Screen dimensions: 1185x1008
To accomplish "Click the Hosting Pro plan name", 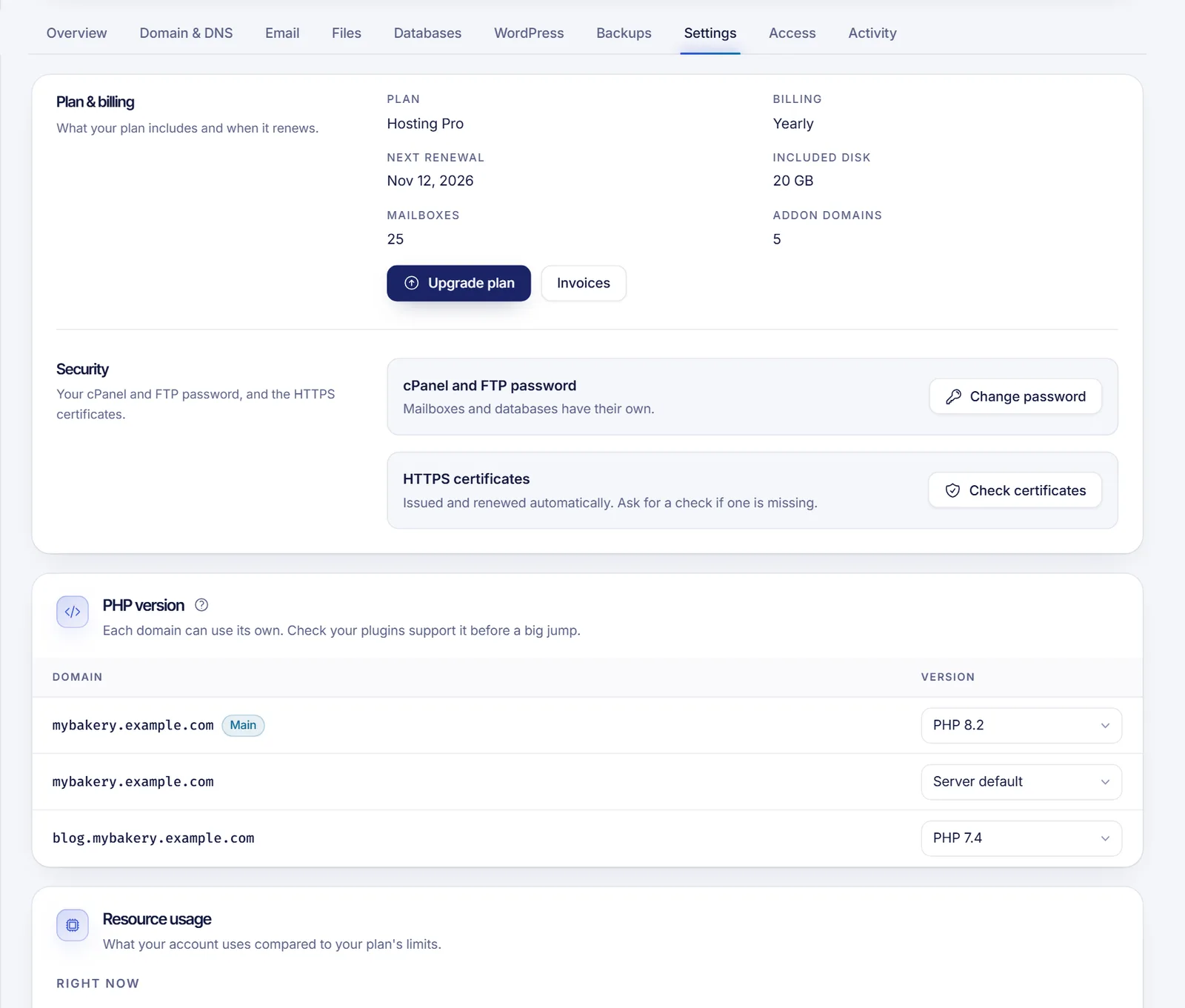I will pos(425,124).
